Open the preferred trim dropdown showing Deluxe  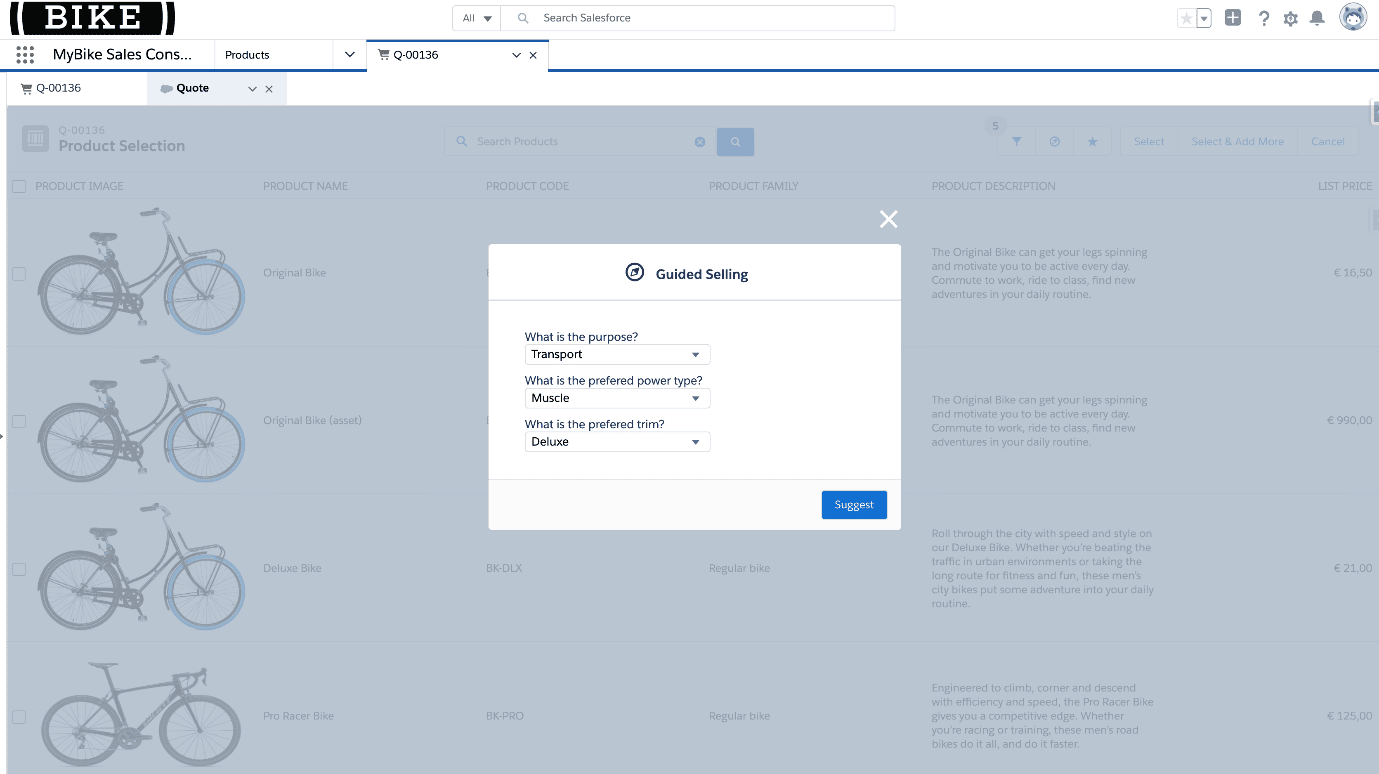pyautogui.click(x=617, y=441)
